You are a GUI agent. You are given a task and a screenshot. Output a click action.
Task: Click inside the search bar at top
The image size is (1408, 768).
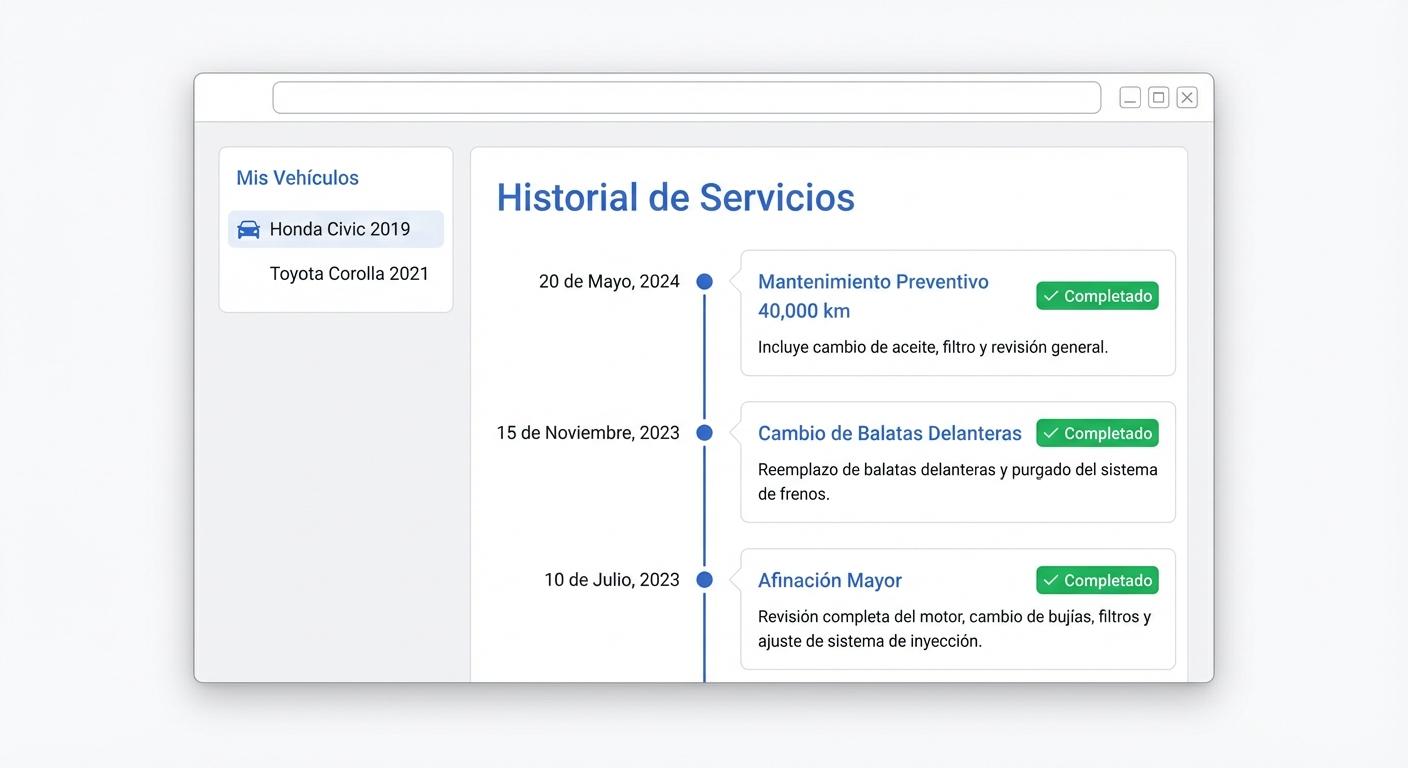coord(687,97)
